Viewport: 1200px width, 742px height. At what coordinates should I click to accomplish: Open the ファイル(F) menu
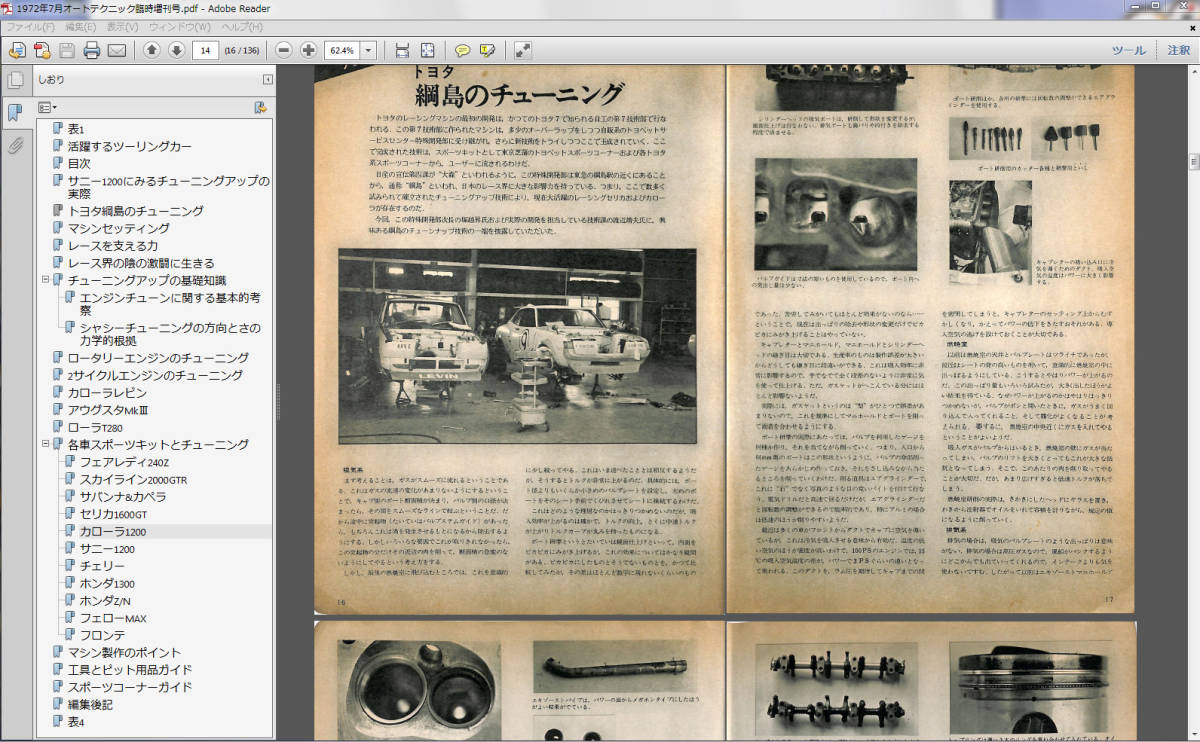pyautogui.click(x=30, y=26)
